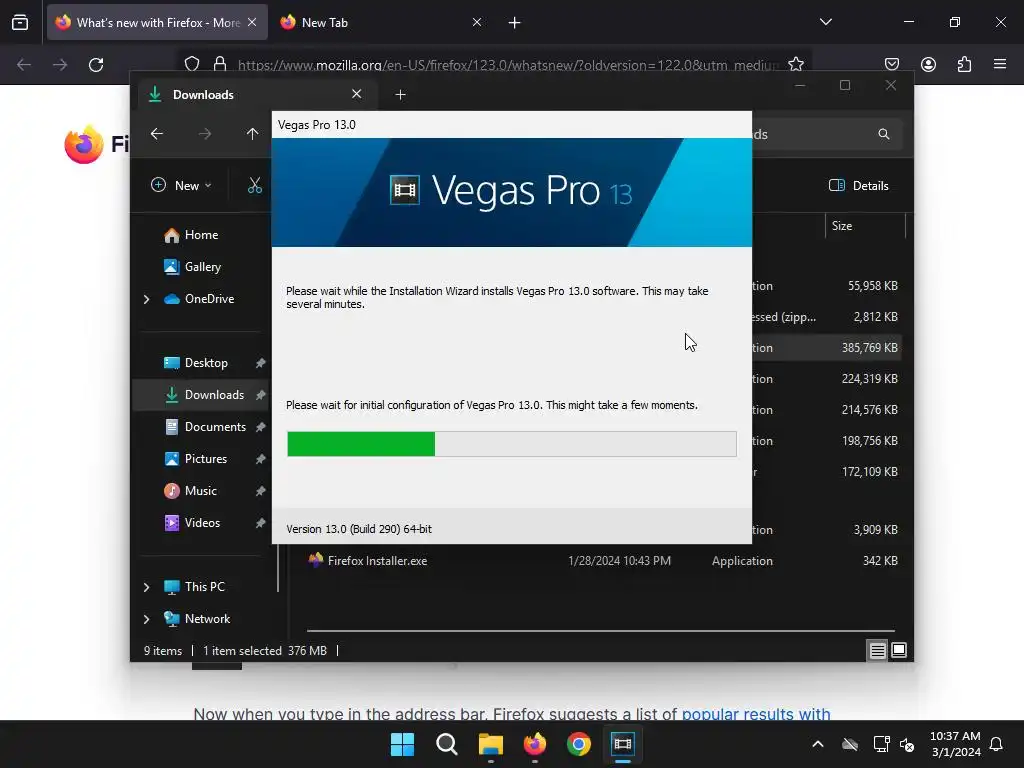Click the Firefox forward arrow
This screenshot has height=768, width=1024.
(60, 65)
